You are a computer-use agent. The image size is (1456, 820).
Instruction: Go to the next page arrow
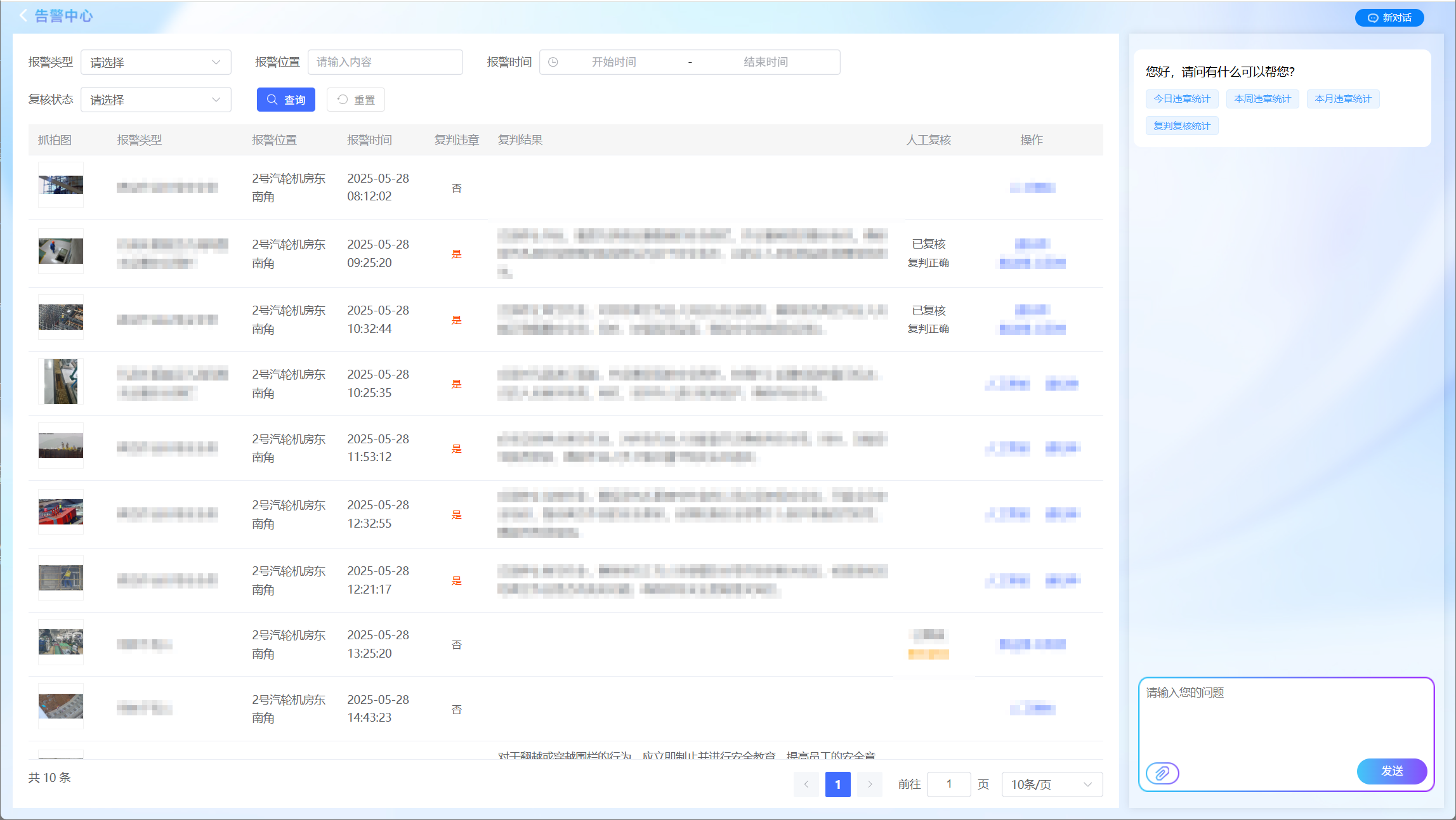(870, 784)
